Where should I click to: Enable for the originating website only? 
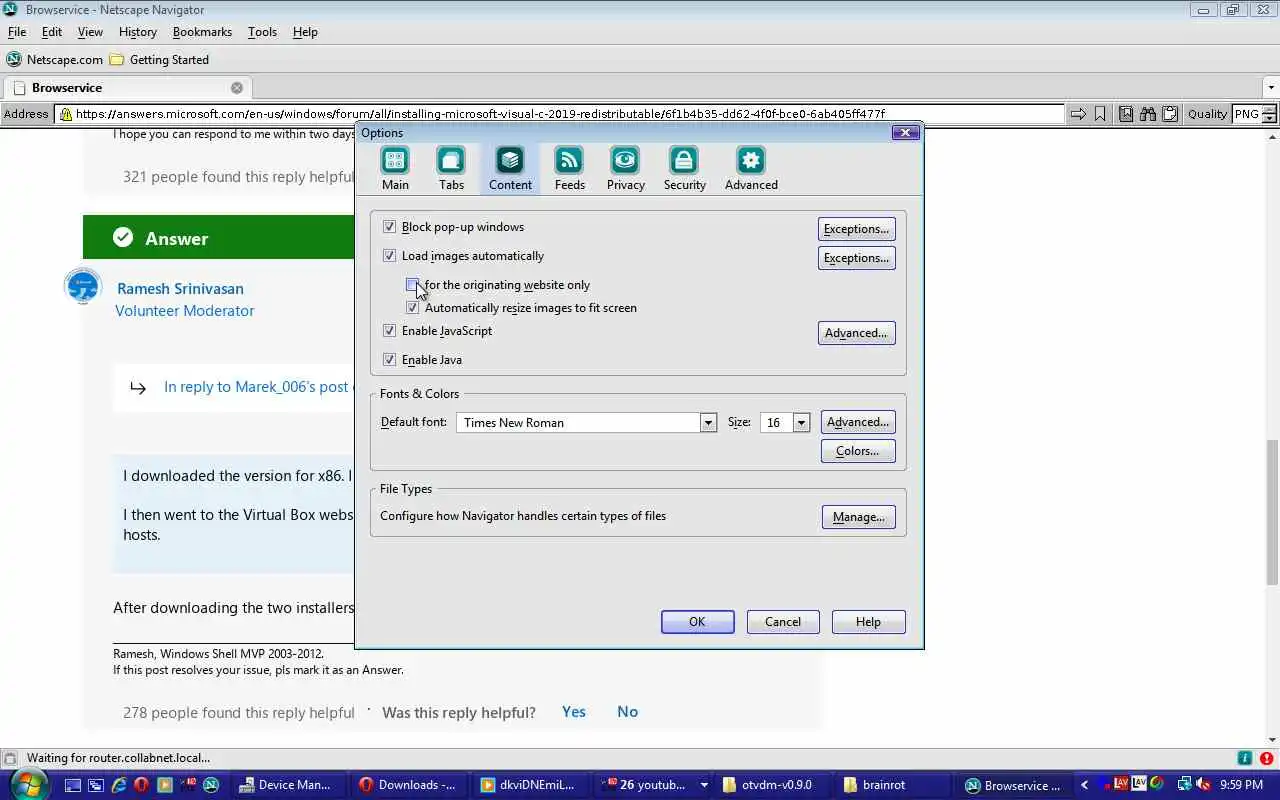[x=413, y=285]
